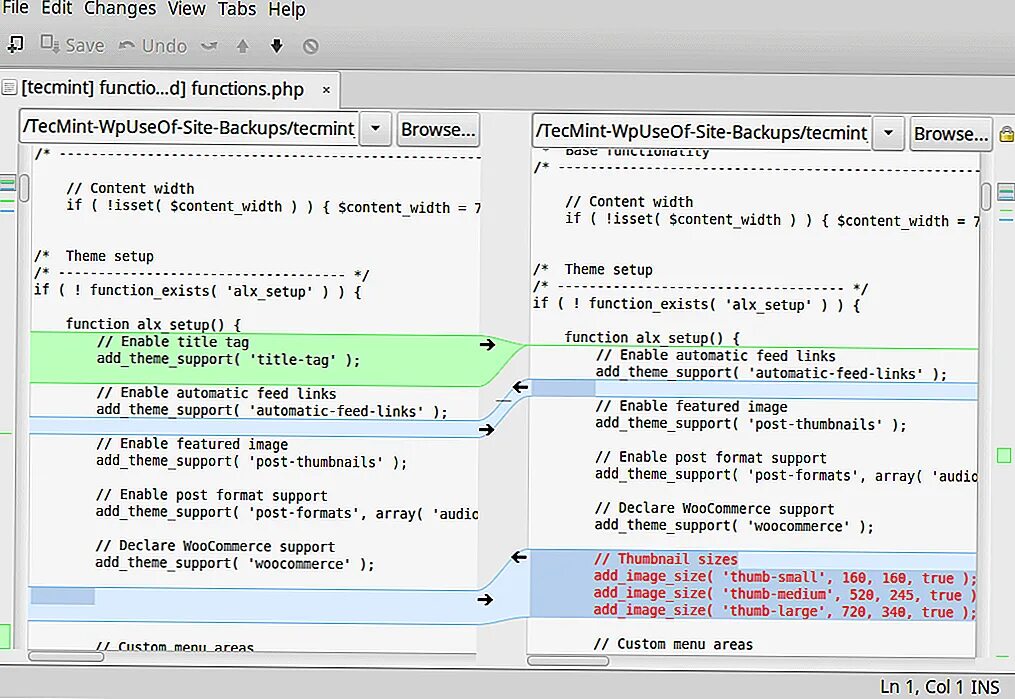Go to previous change with up arrow

pos(243,46)
